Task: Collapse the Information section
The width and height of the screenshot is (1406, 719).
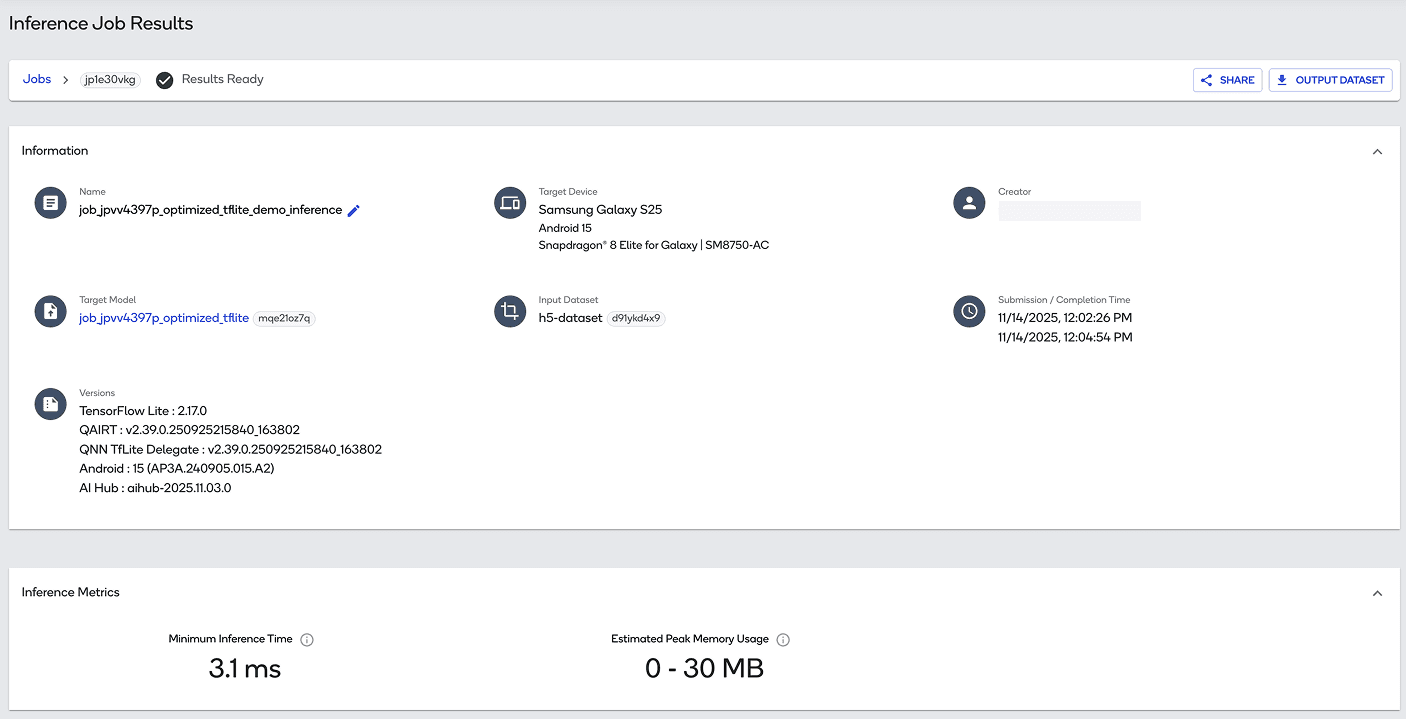Action: click(1377, 151)
